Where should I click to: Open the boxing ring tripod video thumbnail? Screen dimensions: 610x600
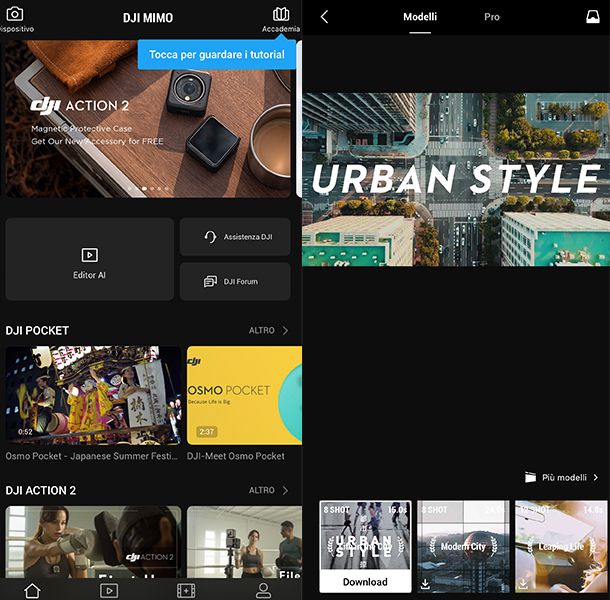pos(244,542)
